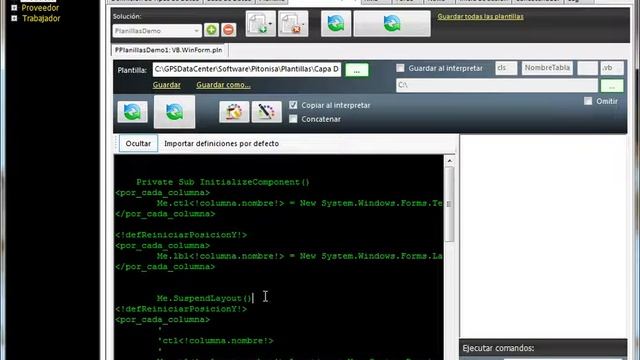Click the Ocultar tab button

[x=138, y=144]
